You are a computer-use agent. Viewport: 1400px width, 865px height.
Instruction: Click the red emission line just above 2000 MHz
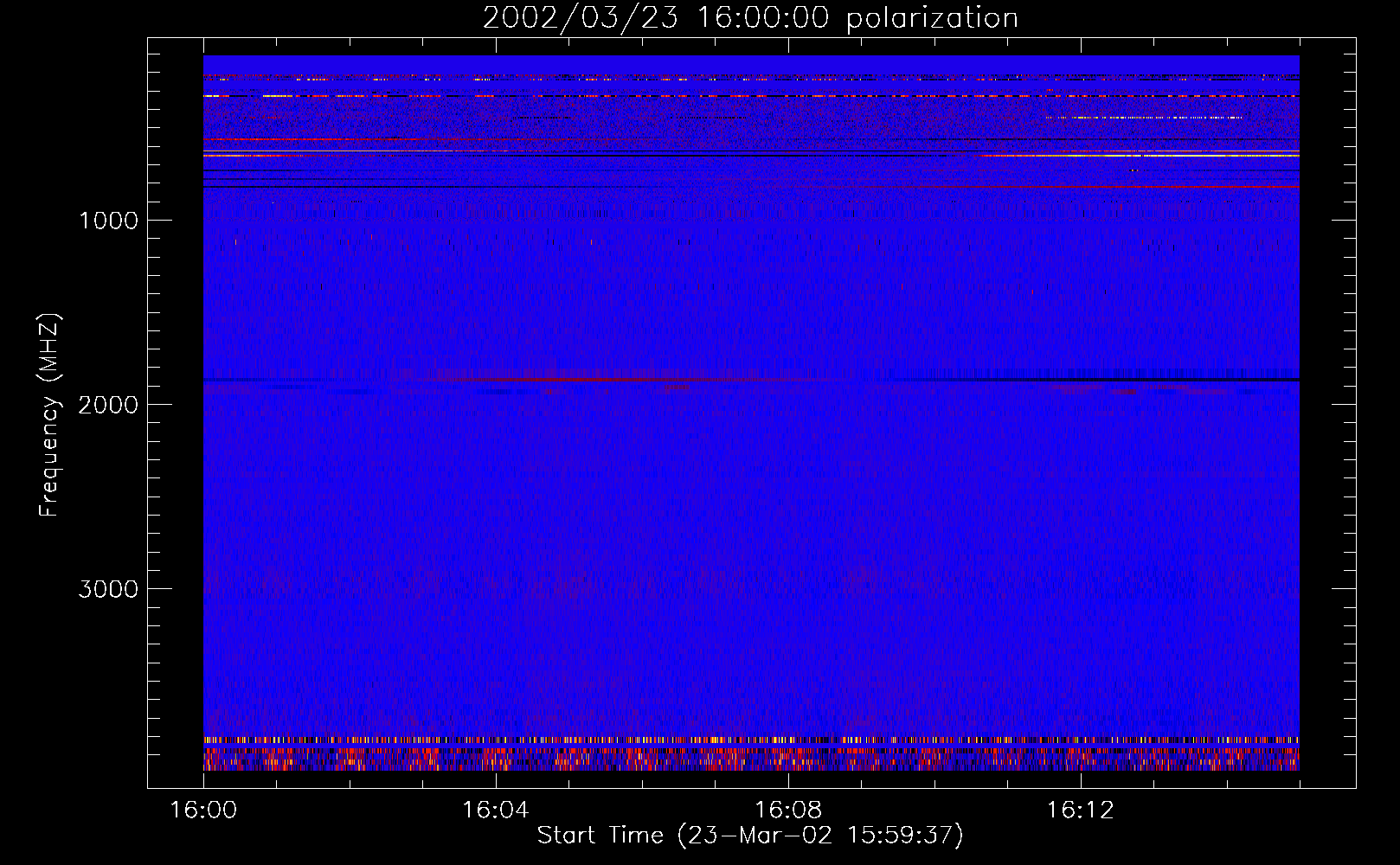pyautogui.click(x=606, y=380)
